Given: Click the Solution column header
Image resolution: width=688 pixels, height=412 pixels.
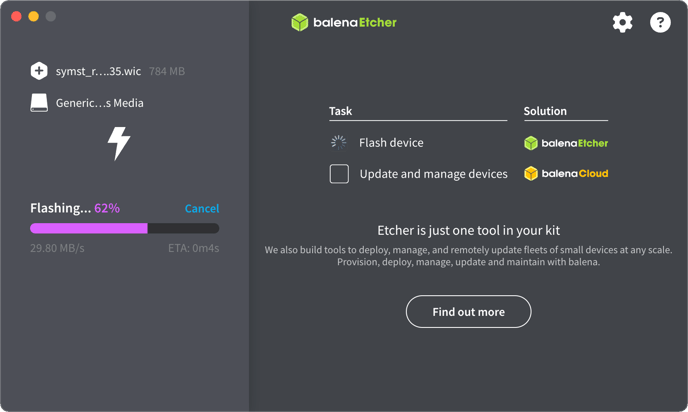Looking at the screenshot, I should point(545,111).
